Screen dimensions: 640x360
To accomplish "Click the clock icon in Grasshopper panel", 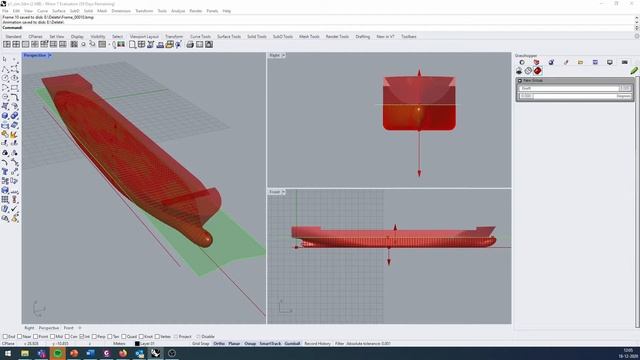I will point(528,71).
